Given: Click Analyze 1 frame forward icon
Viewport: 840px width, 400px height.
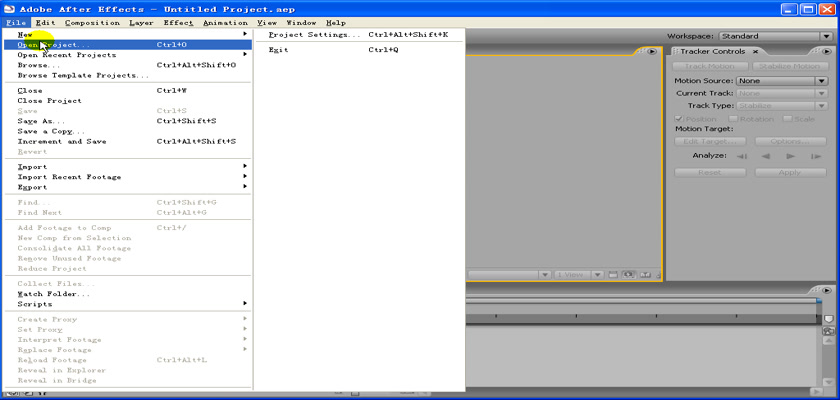Looking at the screenshot, I should pos(816,156).
